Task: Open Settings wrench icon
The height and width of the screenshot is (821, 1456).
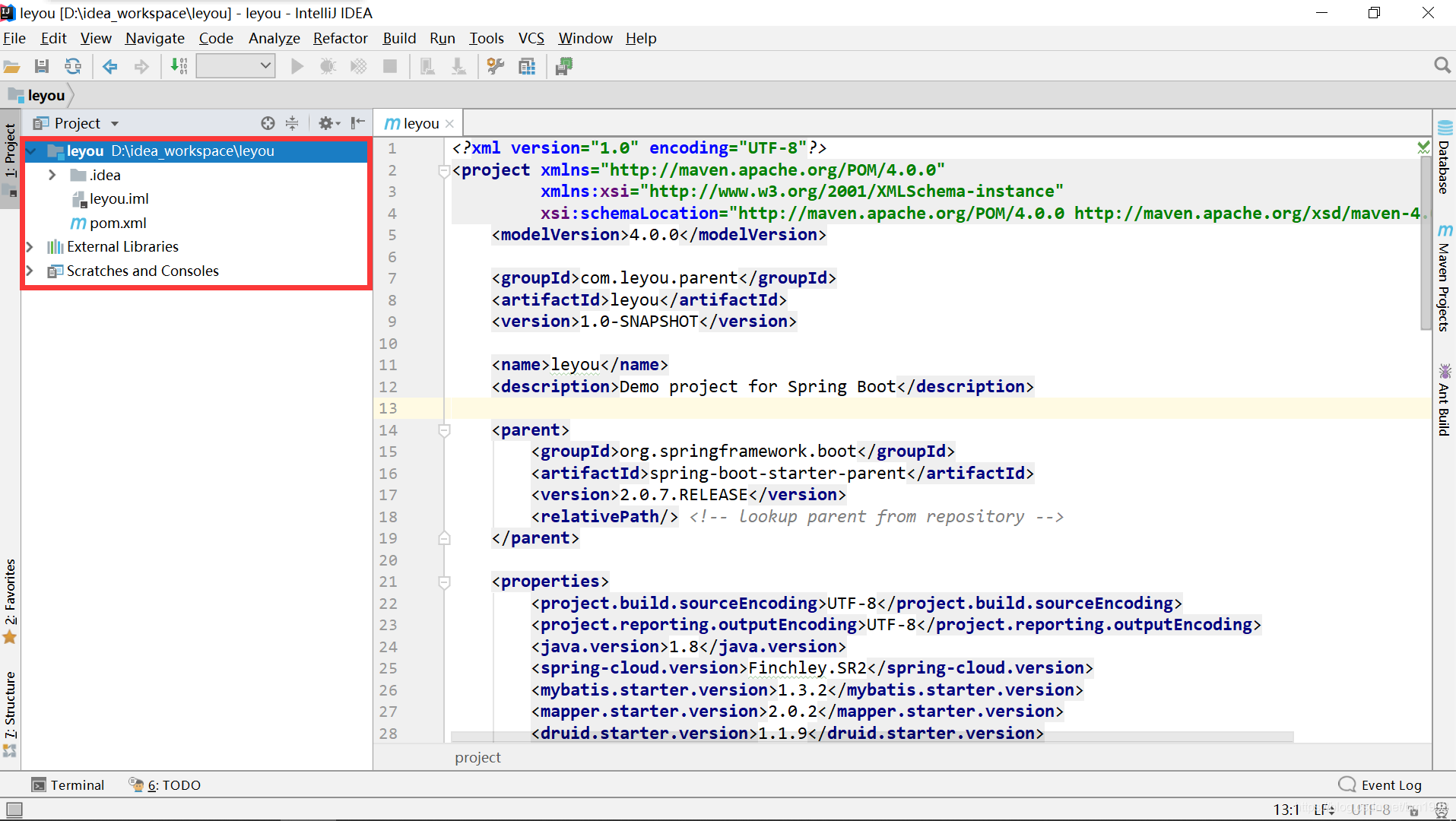Action: (496, 67)
